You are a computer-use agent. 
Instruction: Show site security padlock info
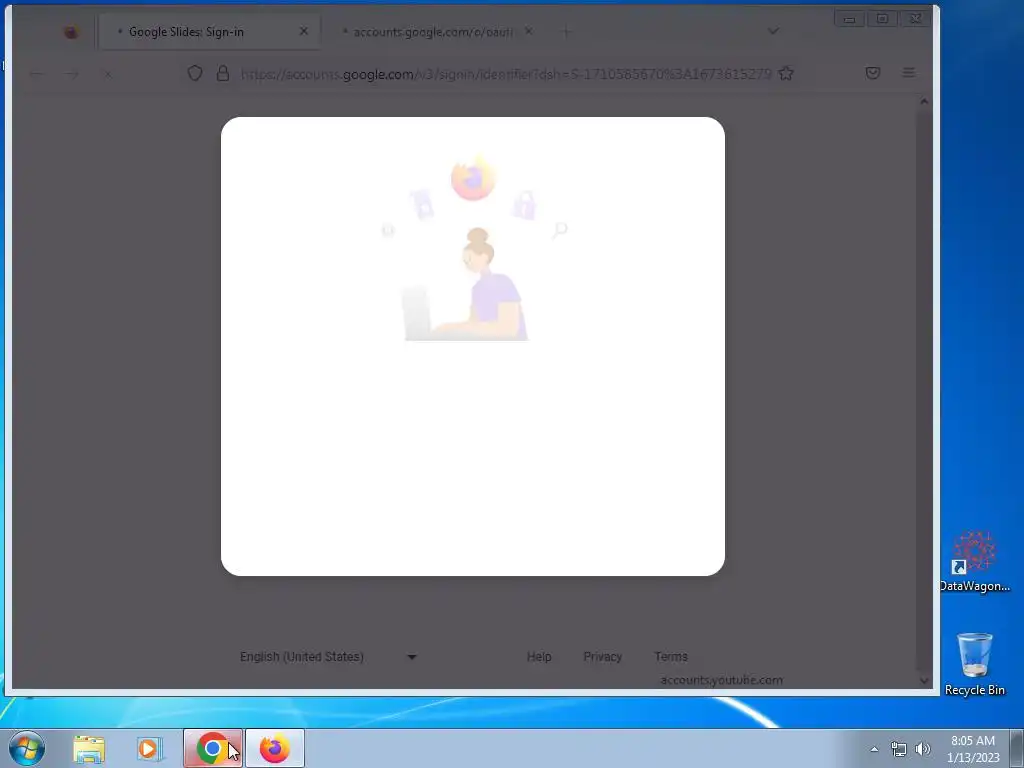[223, 73]
